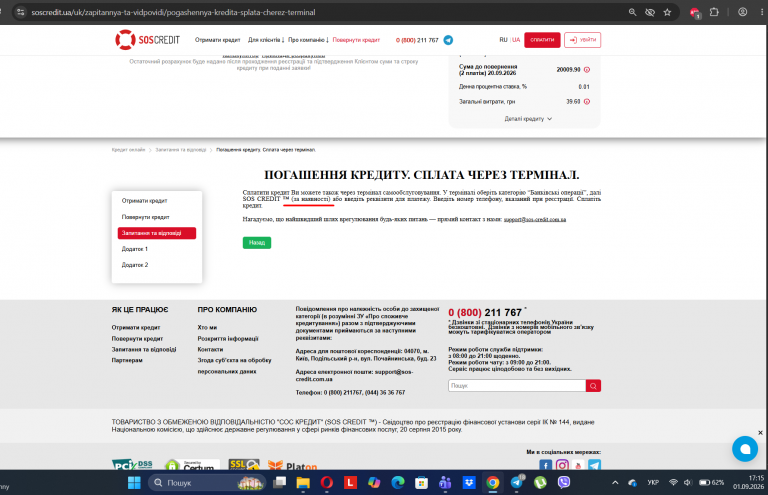Open the 'Про компанію' dropdown menu
Image resolution: width=768 pixels, height=495 pixels.
tap(308, 40)
